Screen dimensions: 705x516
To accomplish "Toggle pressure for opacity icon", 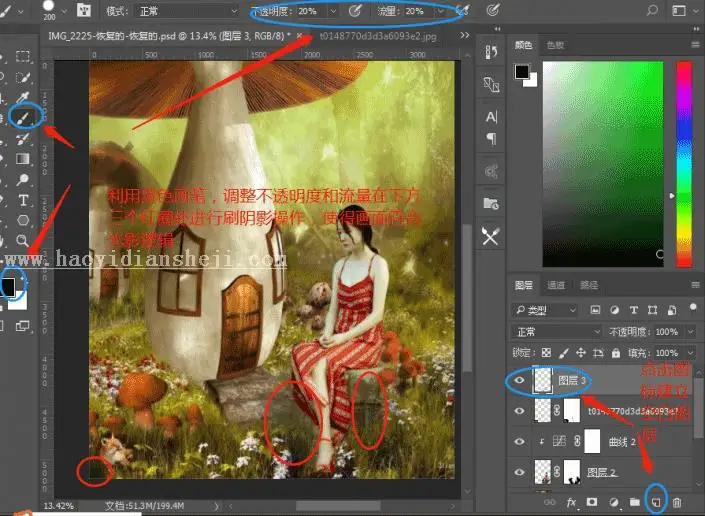I will pos(355,11).
